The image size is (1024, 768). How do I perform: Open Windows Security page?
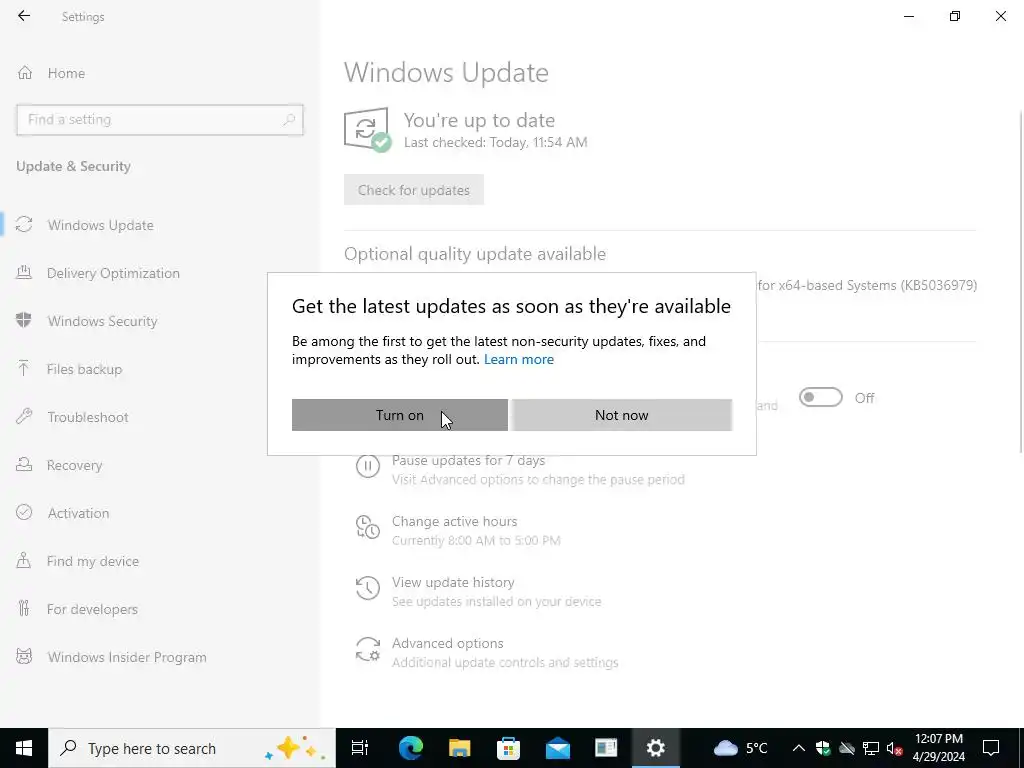103,321
